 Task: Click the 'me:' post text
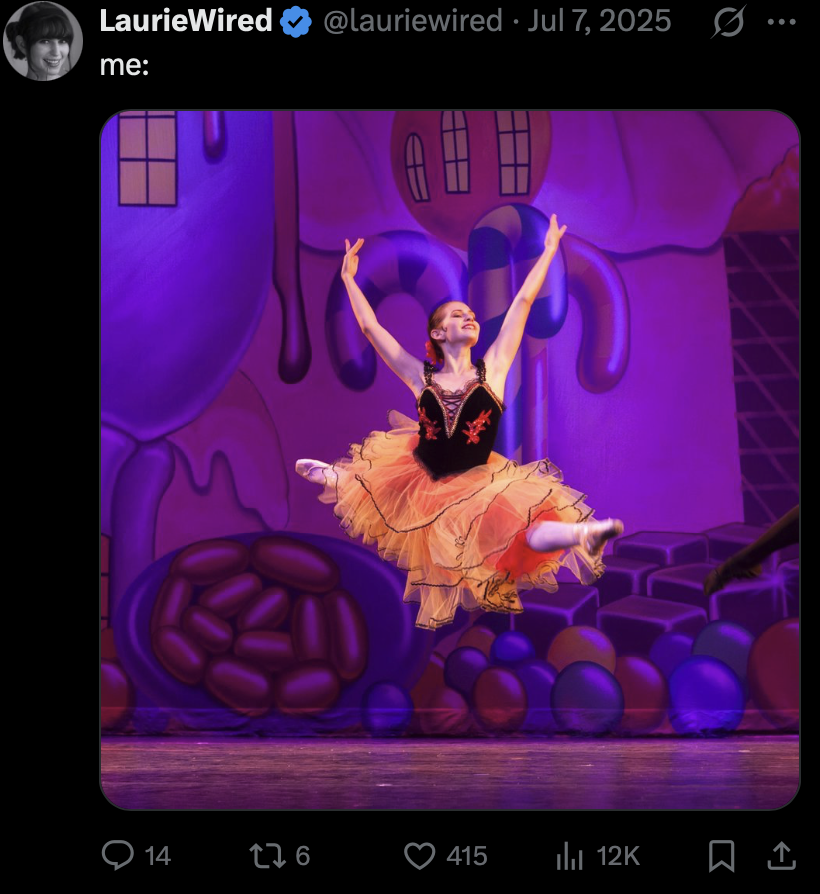(124, 65)
